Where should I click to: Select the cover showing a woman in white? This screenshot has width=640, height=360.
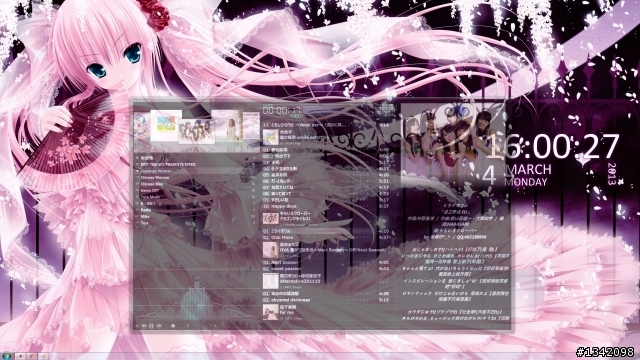pos(227,126)
